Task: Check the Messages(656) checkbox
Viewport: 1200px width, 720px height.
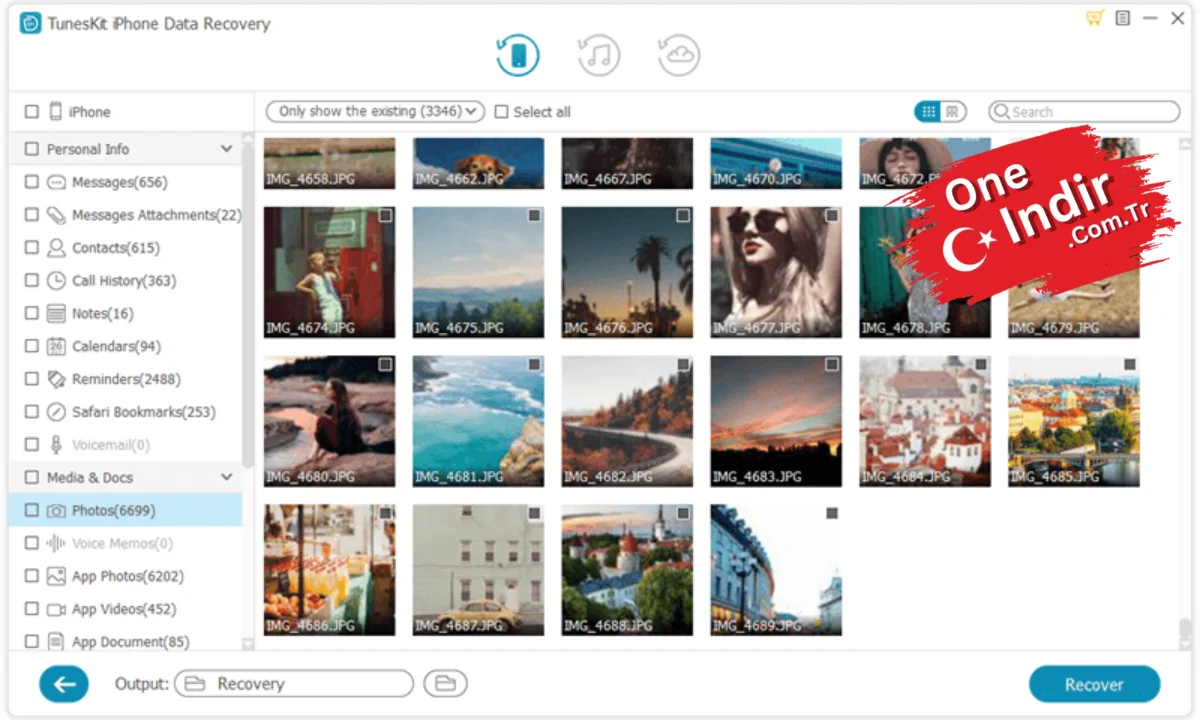Action: [32, 182]
